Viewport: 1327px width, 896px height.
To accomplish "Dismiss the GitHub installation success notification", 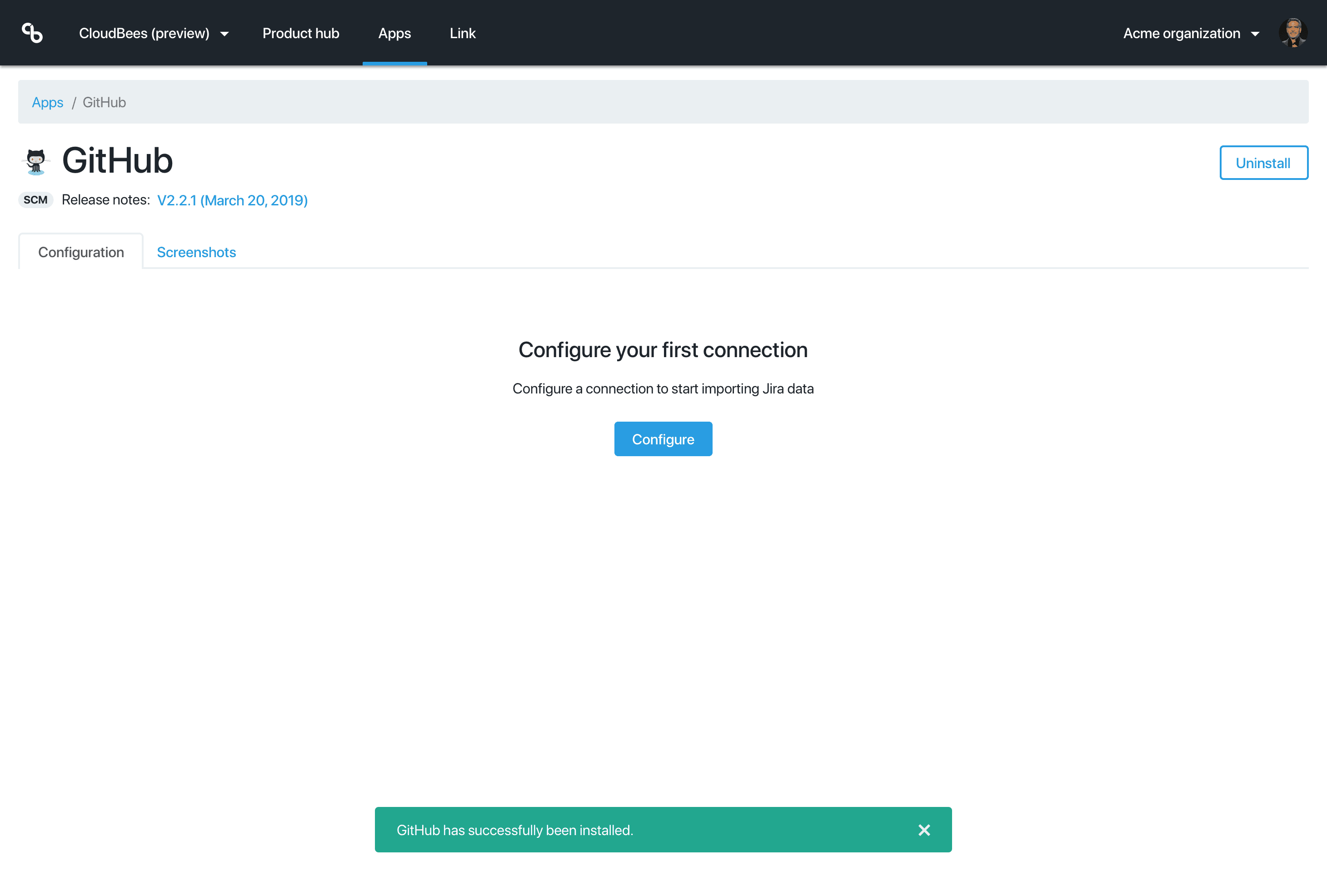I will click(x=924, y=830).
